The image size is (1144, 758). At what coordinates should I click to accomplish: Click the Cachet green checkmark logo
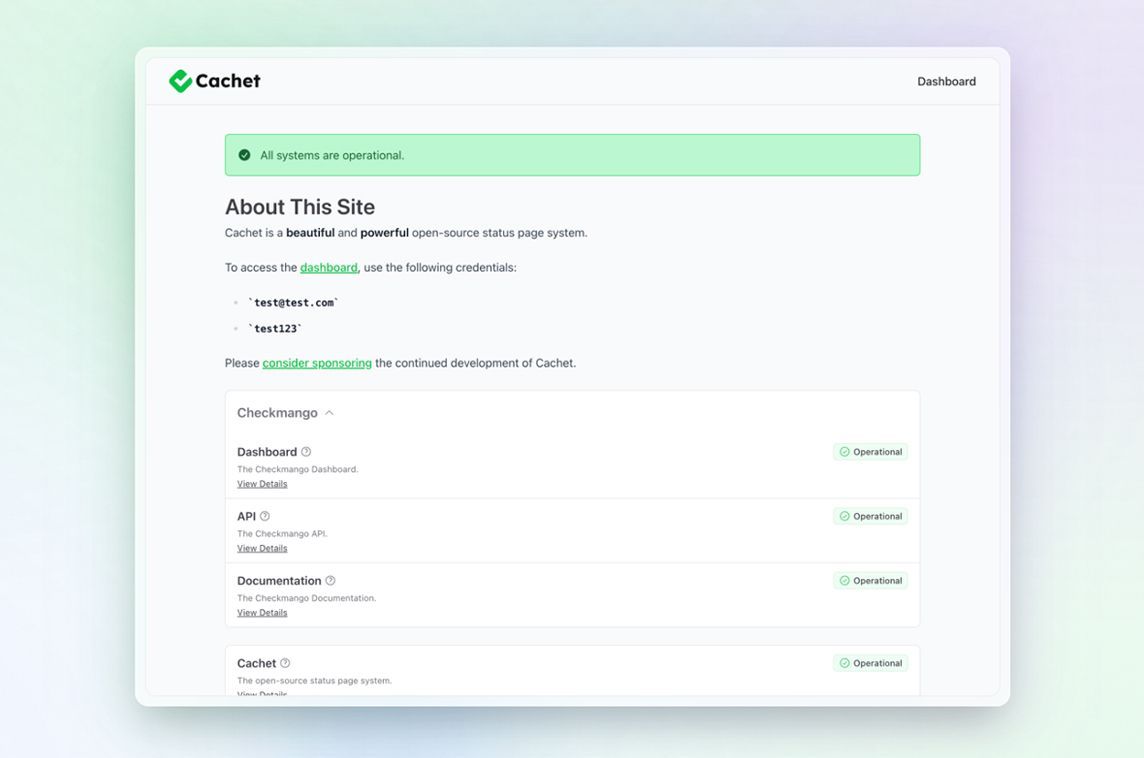pyautogui.click(x=180, y=81)
